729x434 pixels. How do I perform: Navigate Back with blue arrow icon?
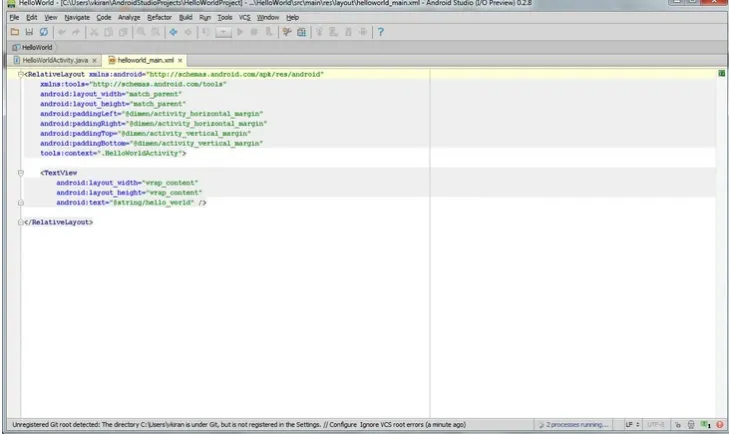click(173, 32)
